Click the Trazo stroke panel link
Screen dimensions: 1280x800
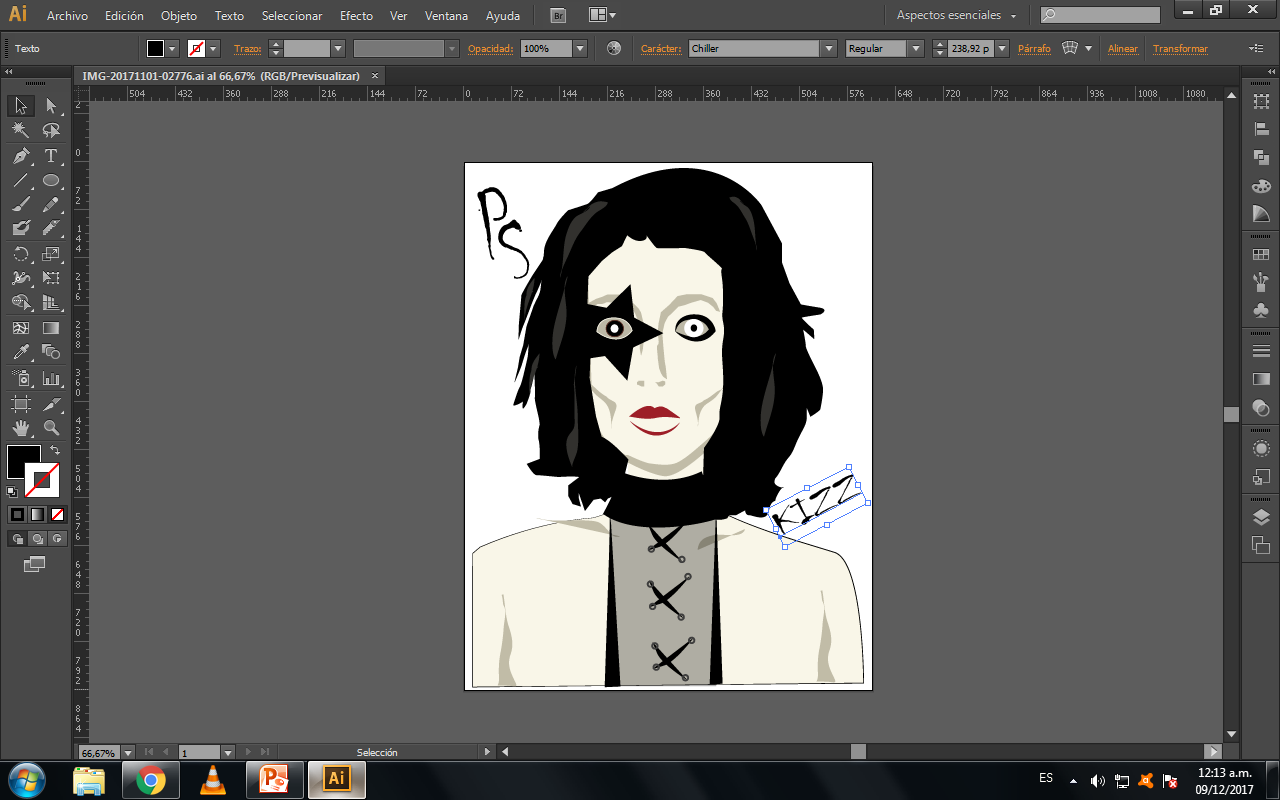[x=249, y=49]
